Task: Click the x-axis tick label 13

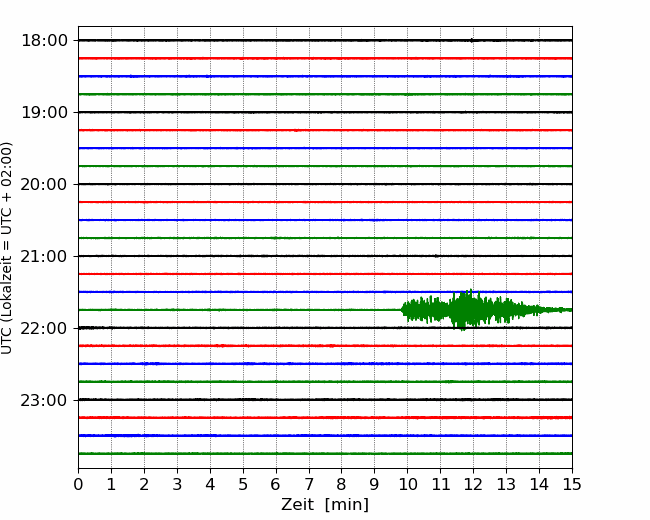Action: [x=507, y=484]
